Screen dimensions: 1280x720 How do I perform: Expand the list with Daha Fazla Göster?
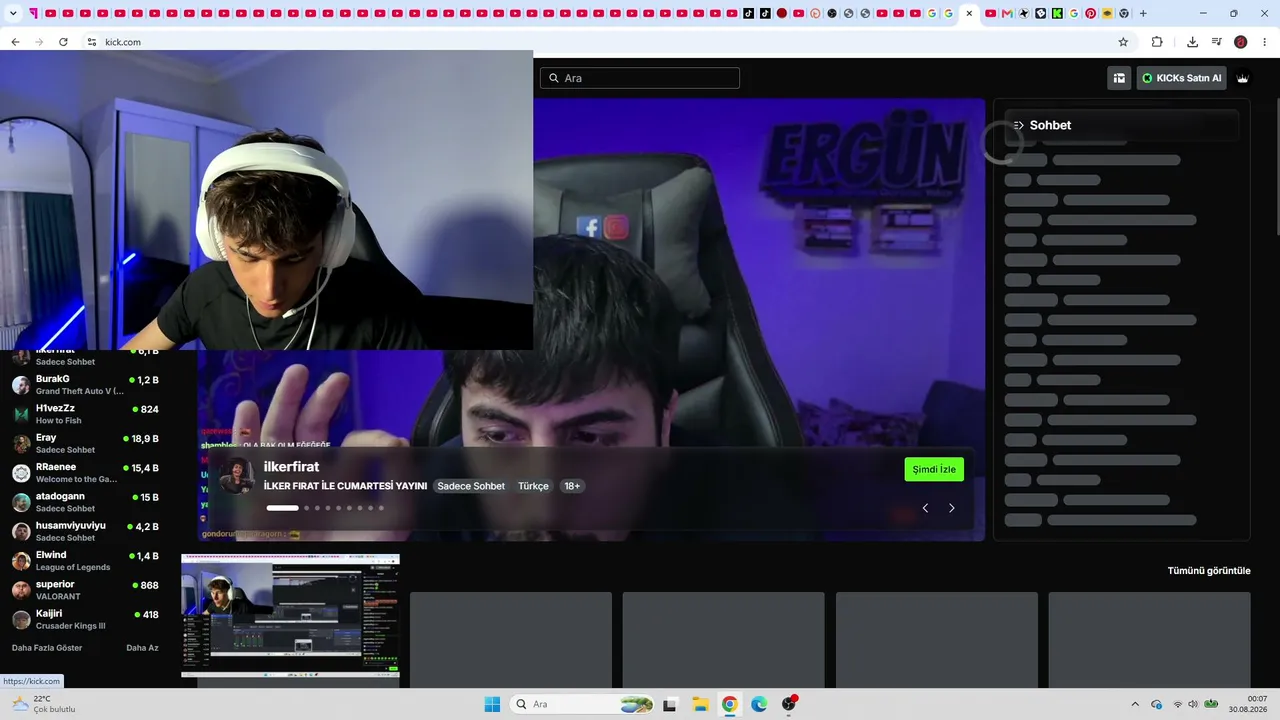tap(47, 648)
